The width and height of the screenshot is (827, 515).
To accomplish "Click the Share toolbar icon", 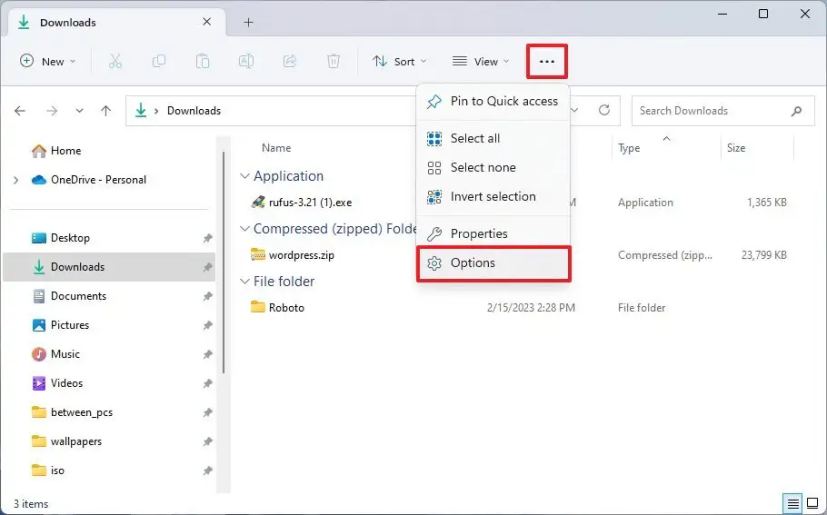I will click(x=290, y=62).
